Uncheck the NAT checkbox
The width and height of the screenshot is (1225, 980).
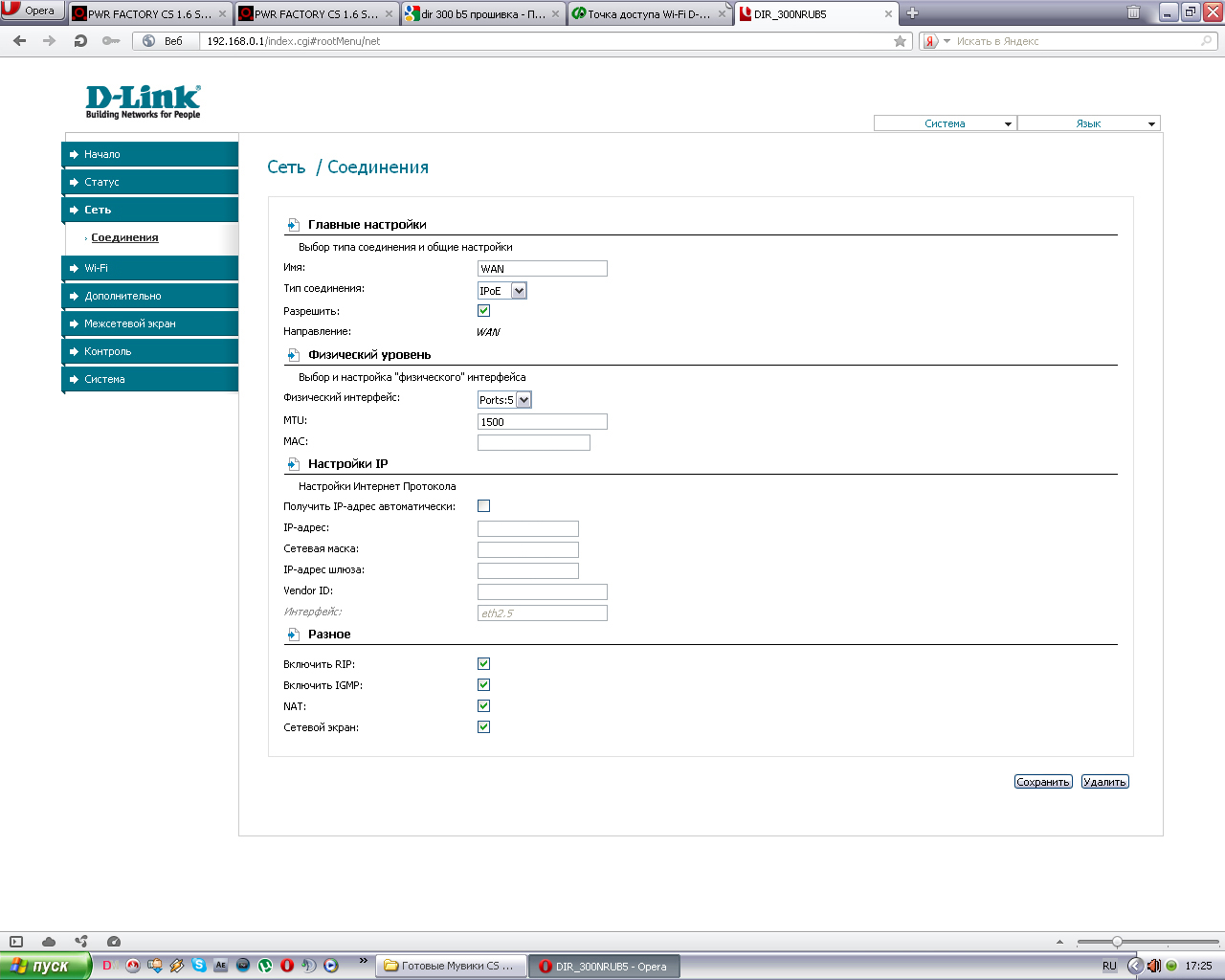tap(483, 706)
